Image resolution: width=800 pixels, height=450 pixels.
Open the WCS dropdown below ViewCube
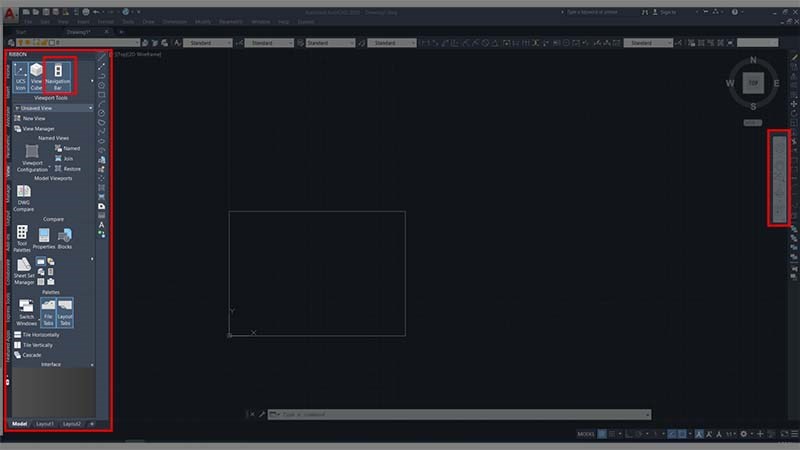753,123
